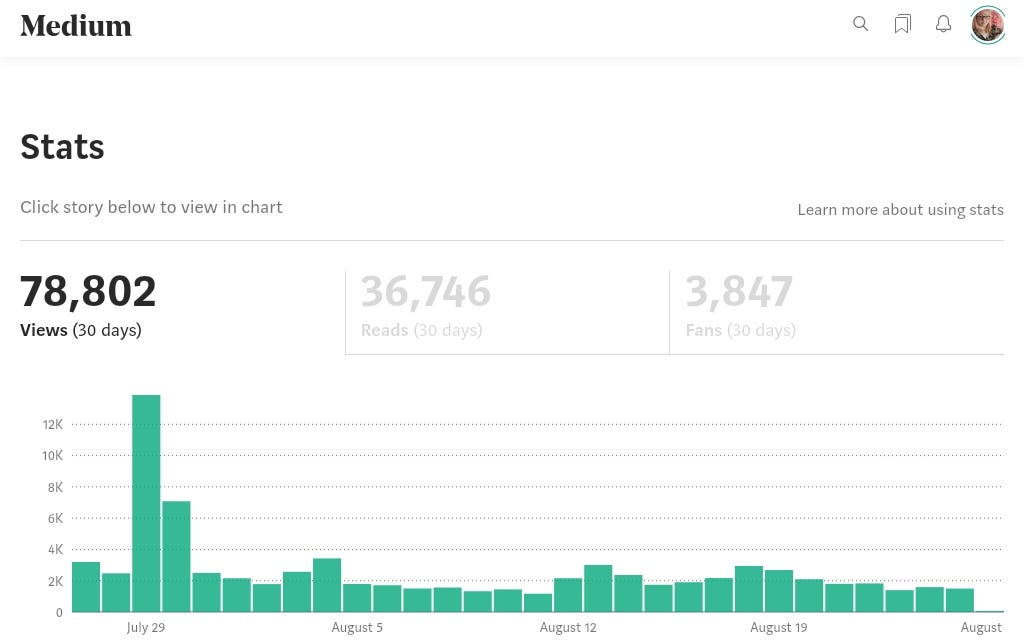Click the July 29 axis label
Viewport: 1024px width, 640px height.
click(146, 628)
